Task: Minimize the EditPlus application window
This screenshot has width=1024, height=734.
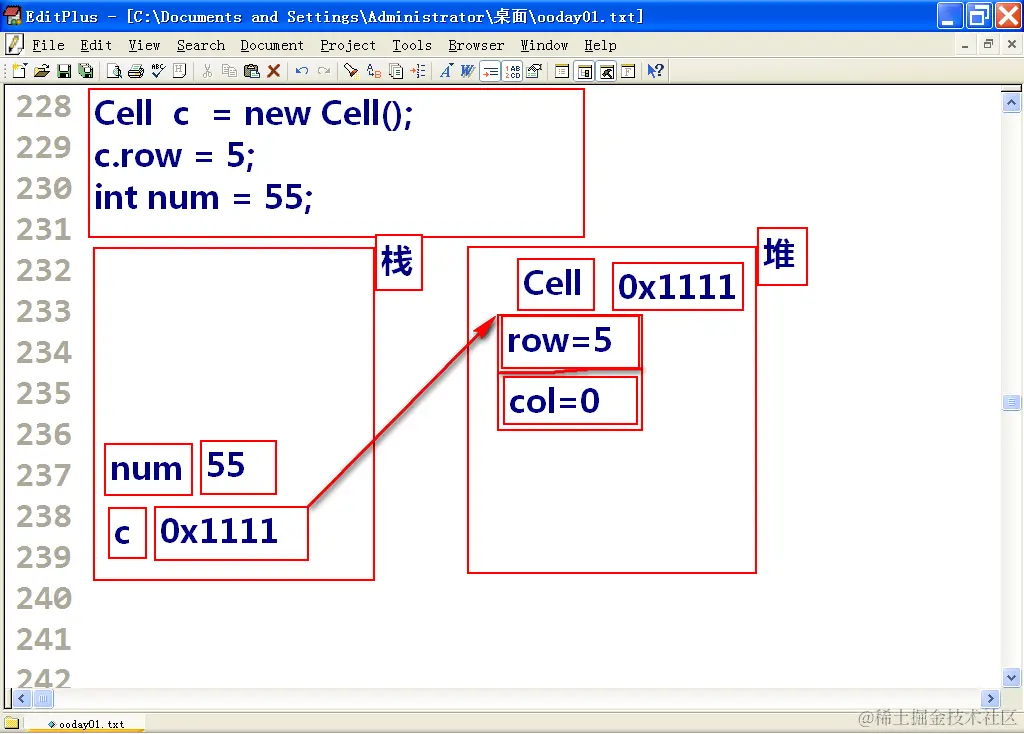Action: tap(950, 16)
